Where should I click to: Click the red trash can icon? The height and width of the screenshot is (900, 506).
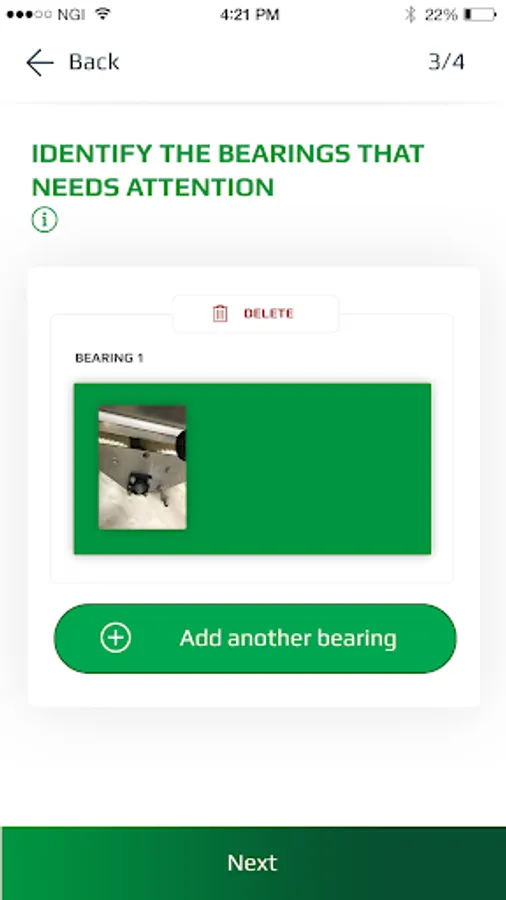pyautogui.click(x=220, y=313)
